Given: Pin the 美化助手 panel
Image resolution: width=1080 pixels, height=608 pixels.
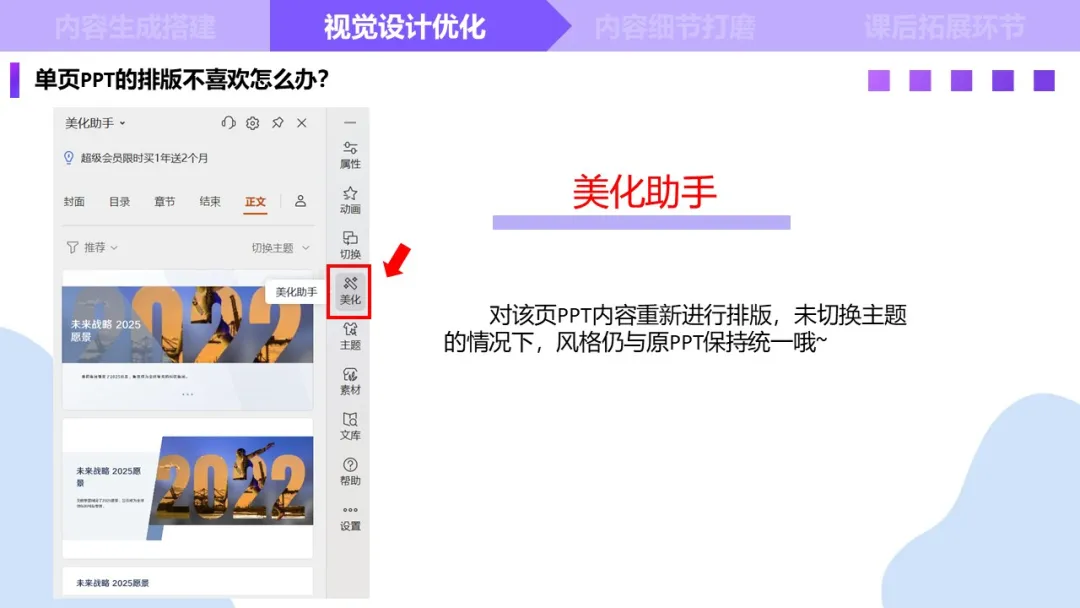Looking at the screenshot, I should 278,123.
